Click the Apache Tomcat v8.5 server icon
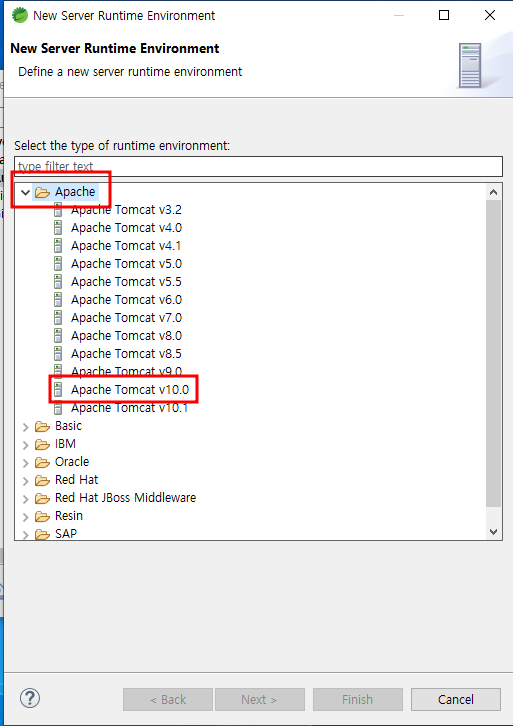This screenshot has height=726, width=513. pyautogui.click(x=58, y=354)
